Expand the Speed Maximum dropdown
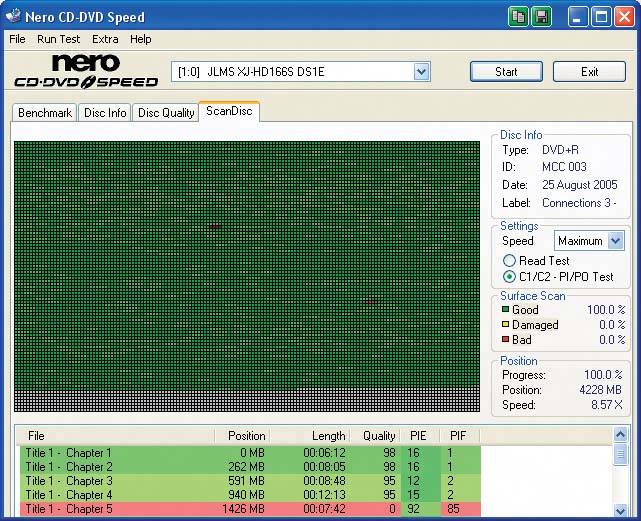This screenshot has width=641, height=521. point(615,241)
